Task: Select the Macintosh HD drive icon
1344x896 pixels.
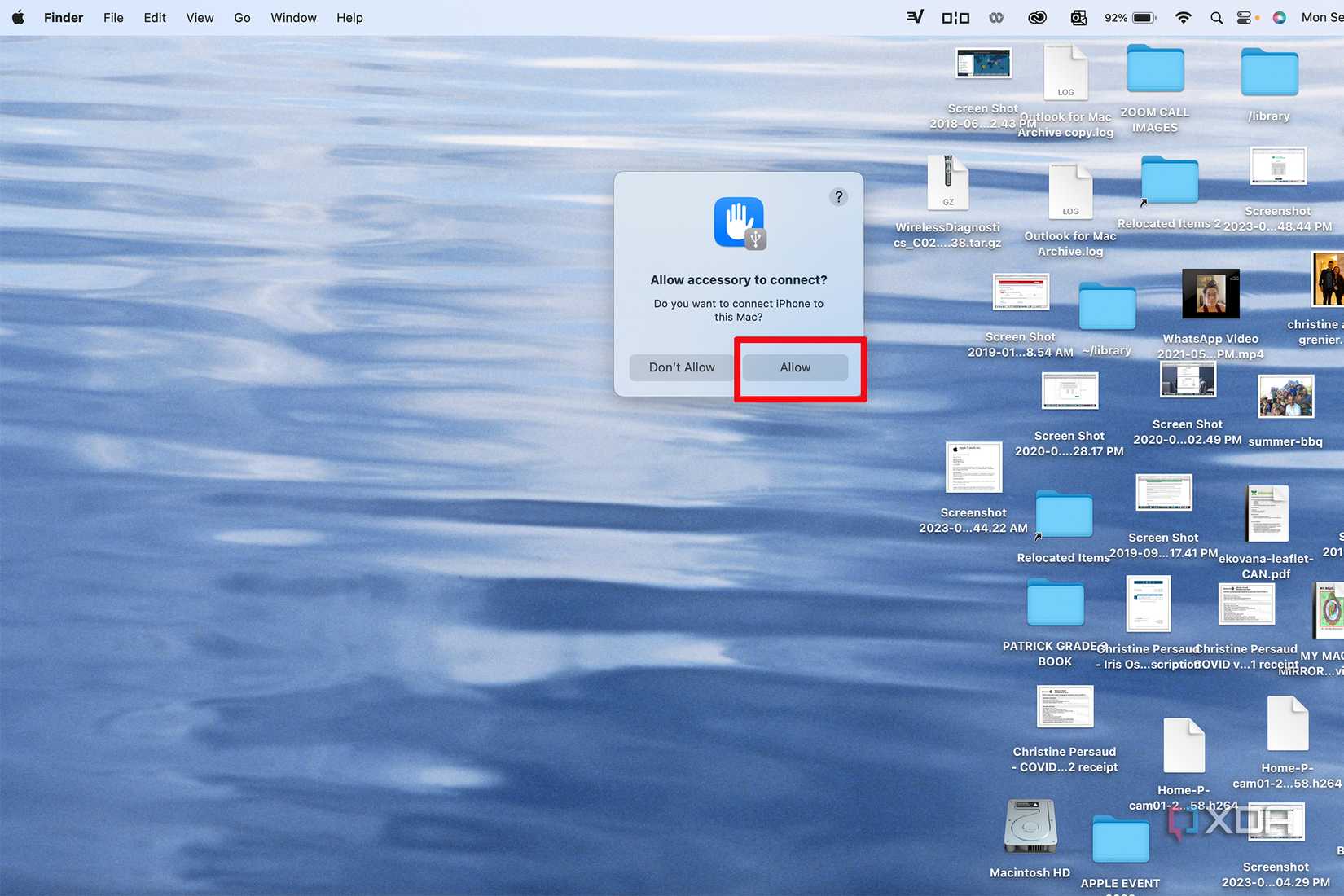Action: click(x=1030, y=826)
